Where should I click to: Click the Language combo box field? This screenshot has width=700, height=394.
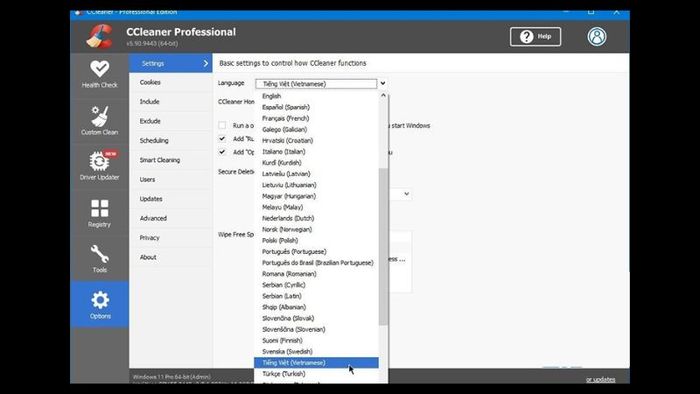pyautogui.click(x=316, y=84)
